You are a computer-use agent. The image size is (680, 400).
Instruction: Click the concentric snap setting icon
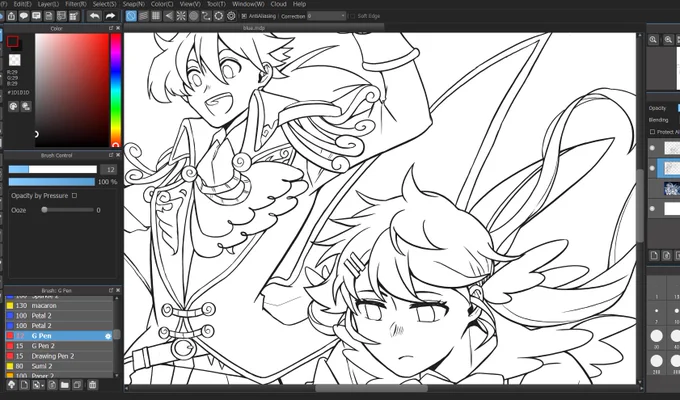[232, 16]
